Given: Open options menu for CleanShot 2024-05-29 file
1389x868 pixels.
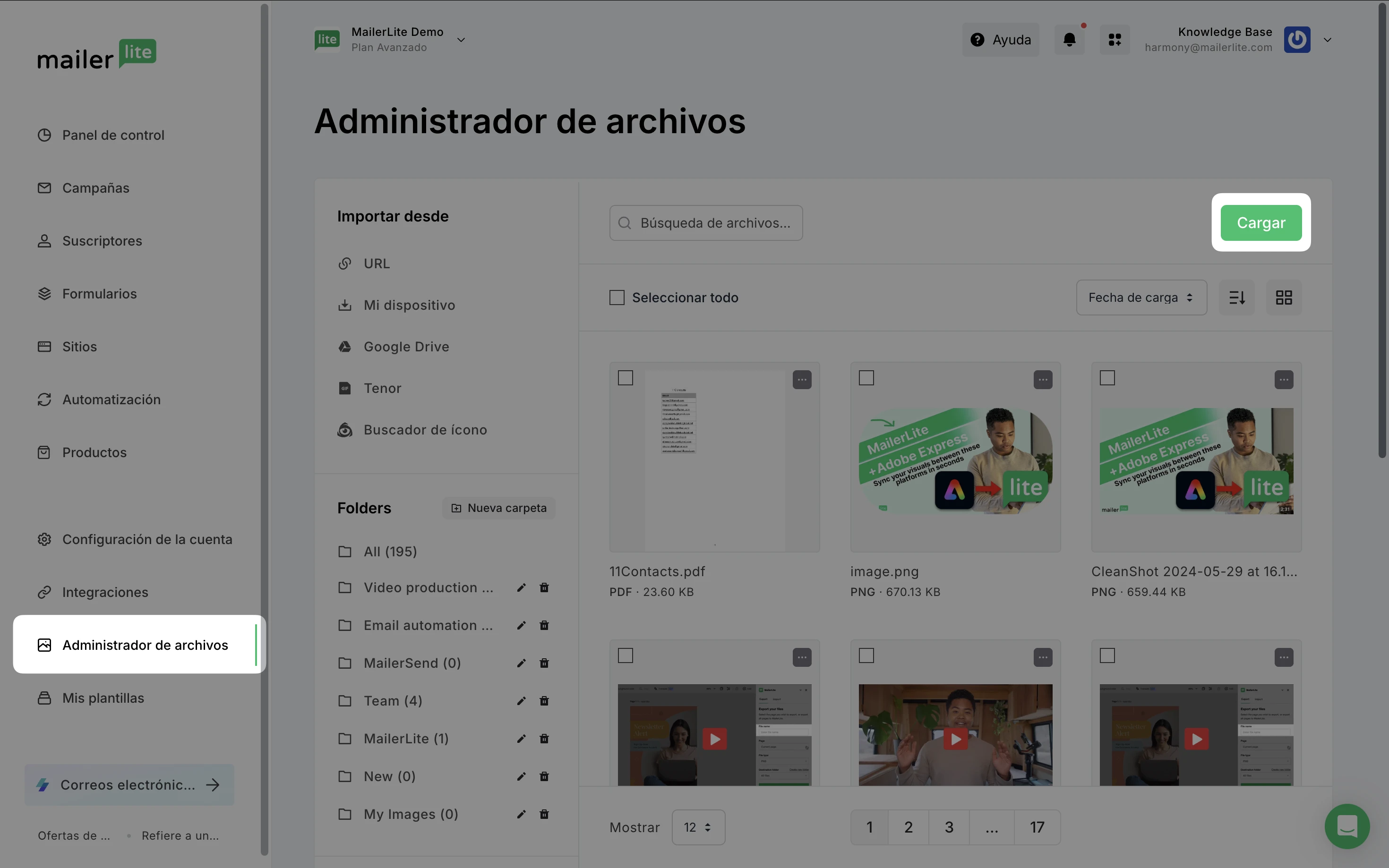Looking at the screenshot, I should 1284,380.
